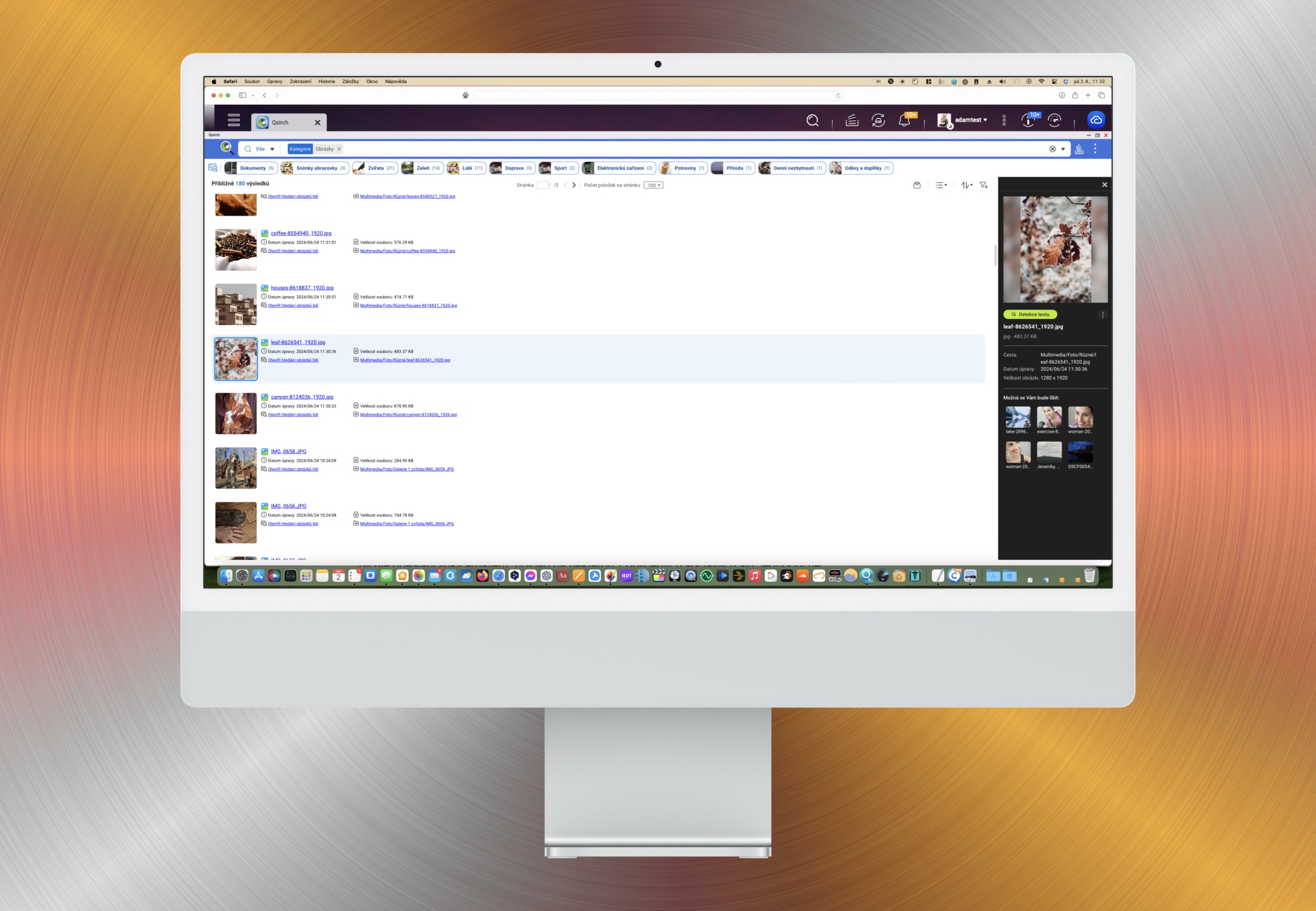Click the filter export funnel icon
The image size is (1316, 911).
pyautogui.click(x=983, y=185)
